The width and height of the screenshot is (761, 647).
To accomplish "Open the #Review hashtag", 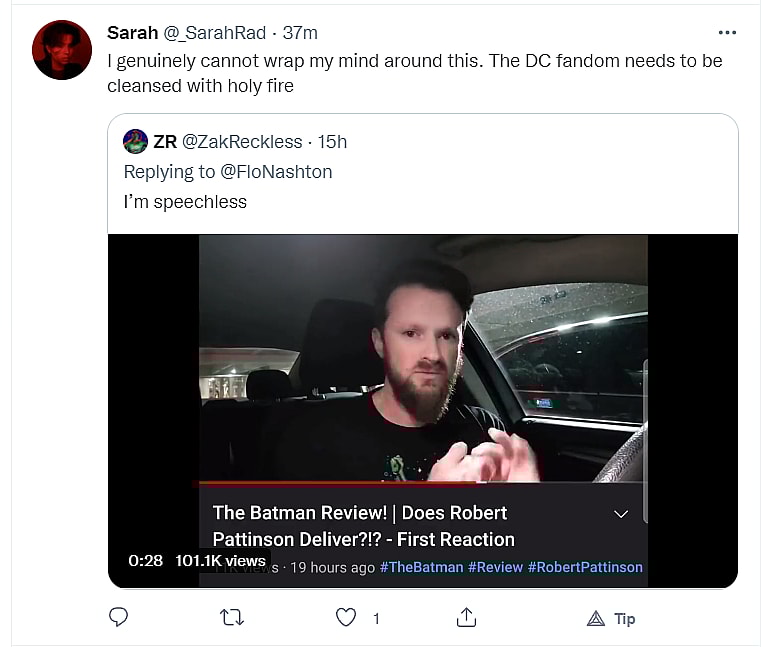I will [x=495, y=567].
